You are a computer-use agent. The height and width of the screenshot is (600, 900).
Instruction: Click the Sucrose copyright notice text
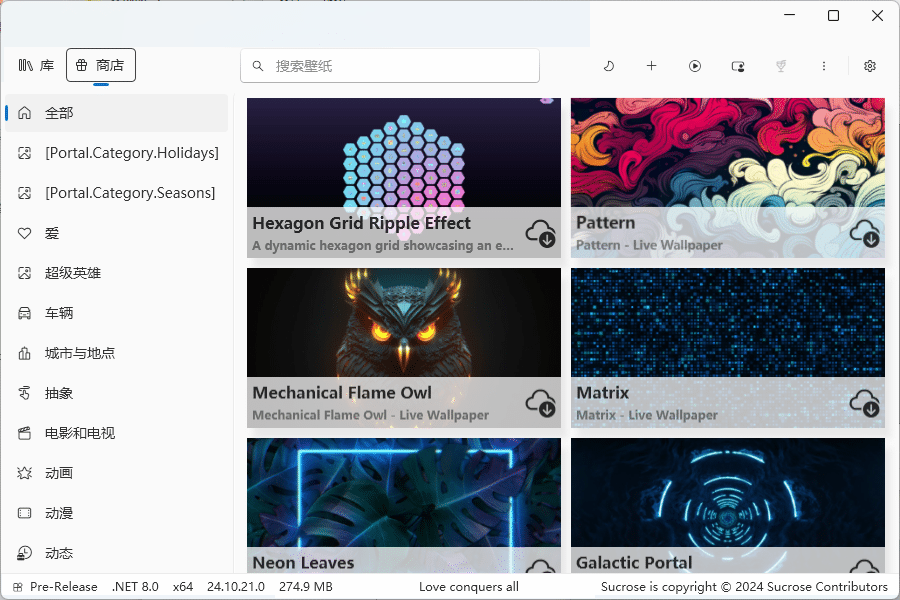tap(744, 587)
